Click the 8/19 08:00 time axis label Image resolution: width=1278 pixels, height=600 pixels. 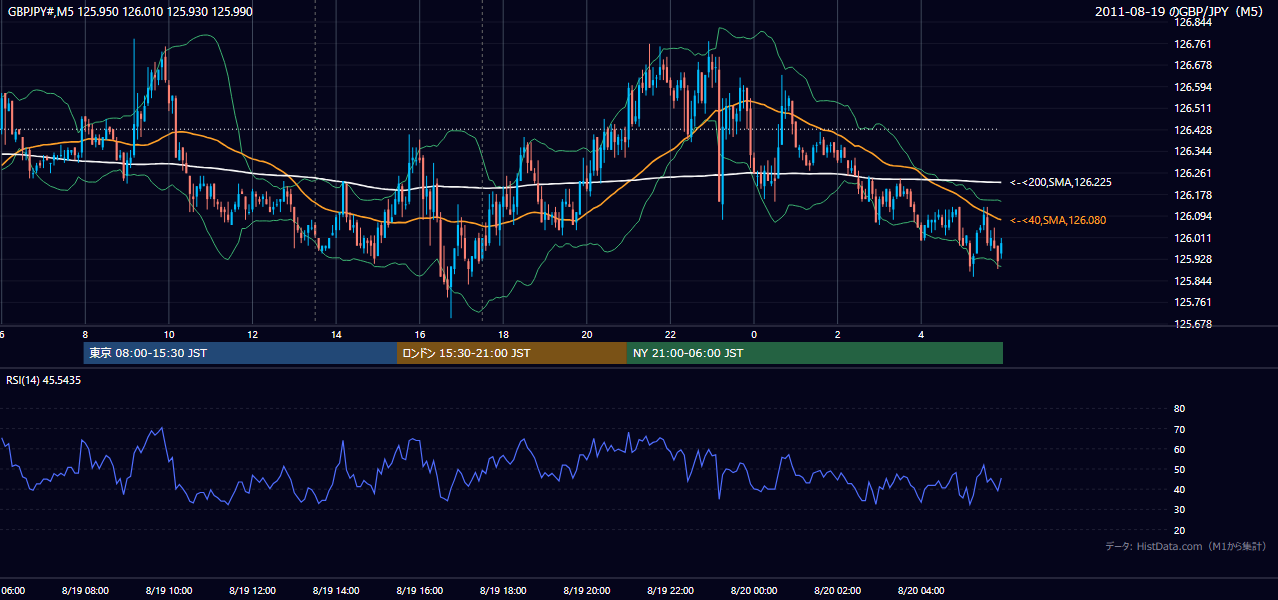coord(85,591)
